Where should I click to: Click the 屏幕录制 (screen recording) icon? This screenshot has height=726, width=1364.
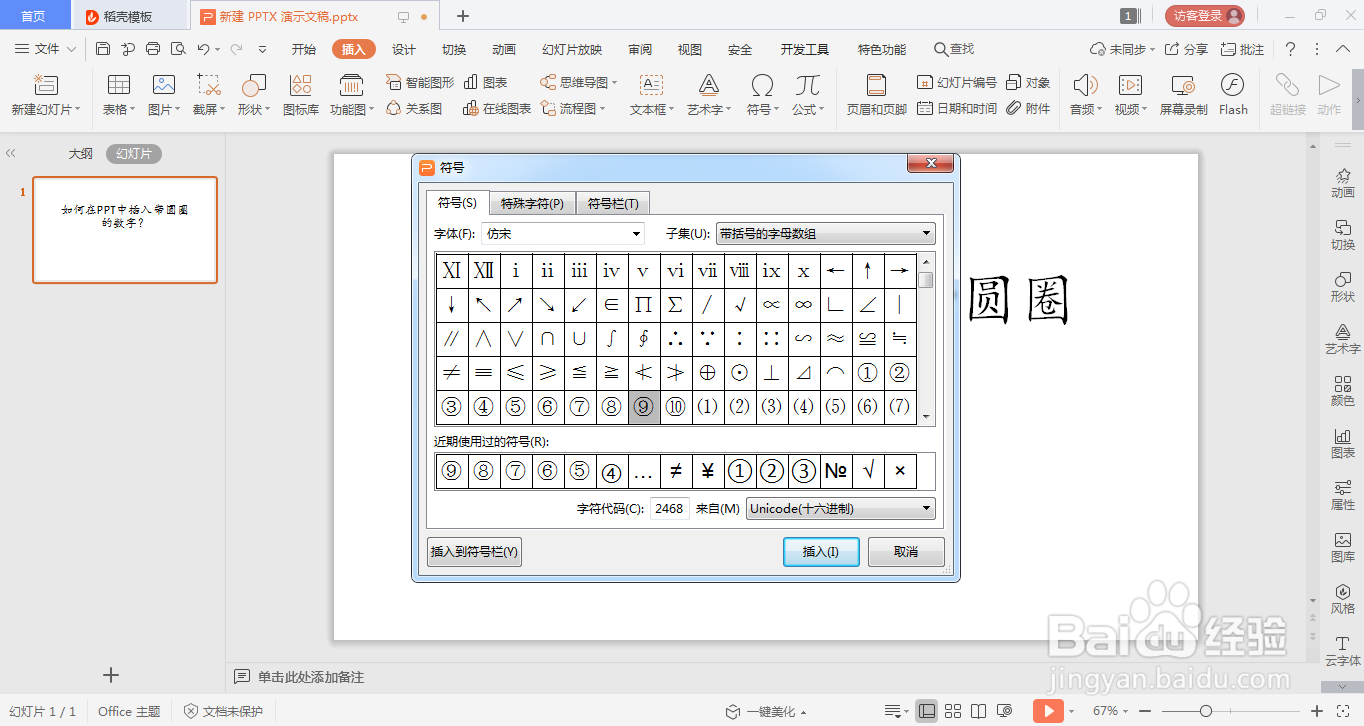coord(1185,95)
